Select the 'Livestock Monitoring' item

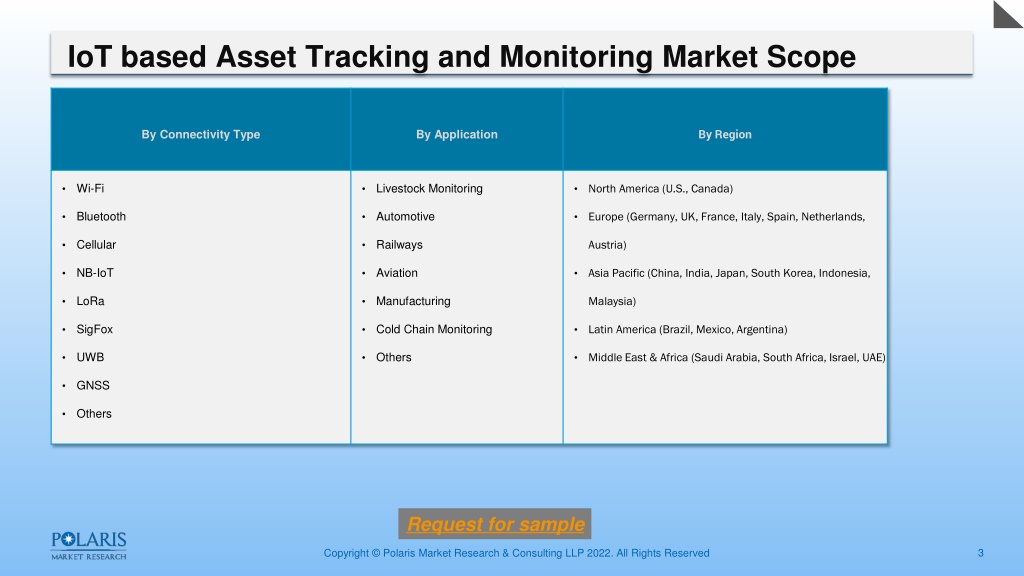(429, 188)
